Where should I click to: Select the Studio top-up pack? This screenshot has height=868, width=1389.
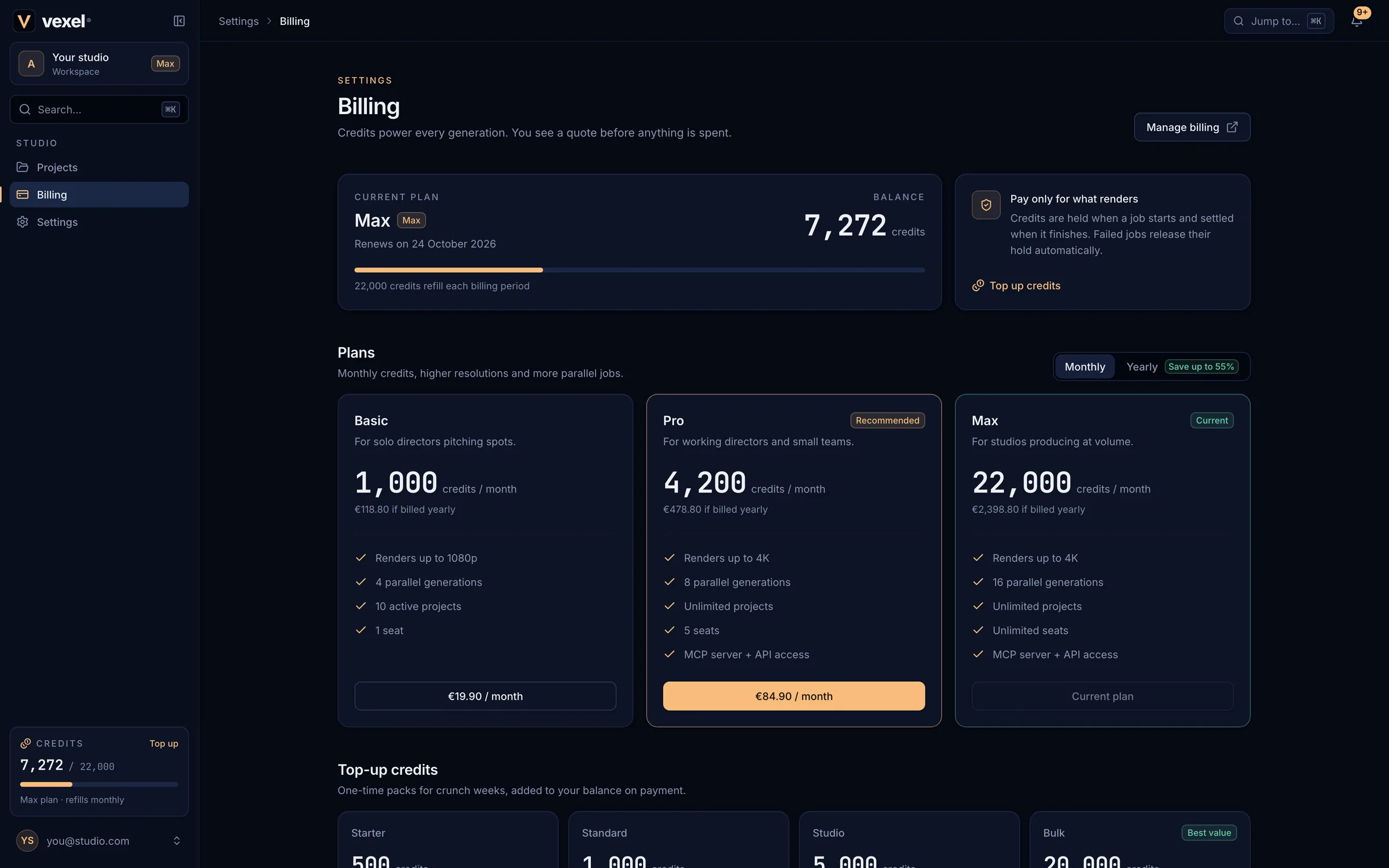909,840
